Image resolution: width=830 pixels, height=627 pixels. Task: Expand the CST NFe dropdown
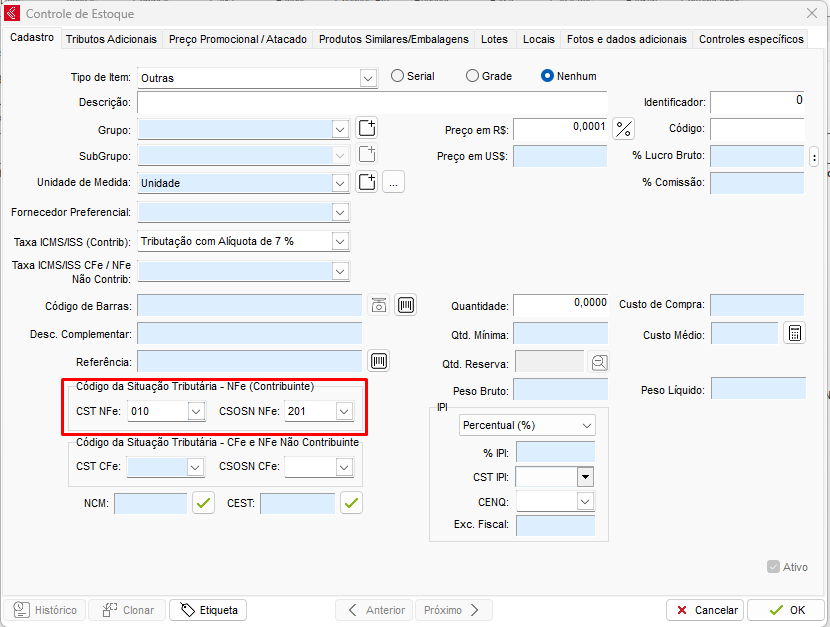195,411
